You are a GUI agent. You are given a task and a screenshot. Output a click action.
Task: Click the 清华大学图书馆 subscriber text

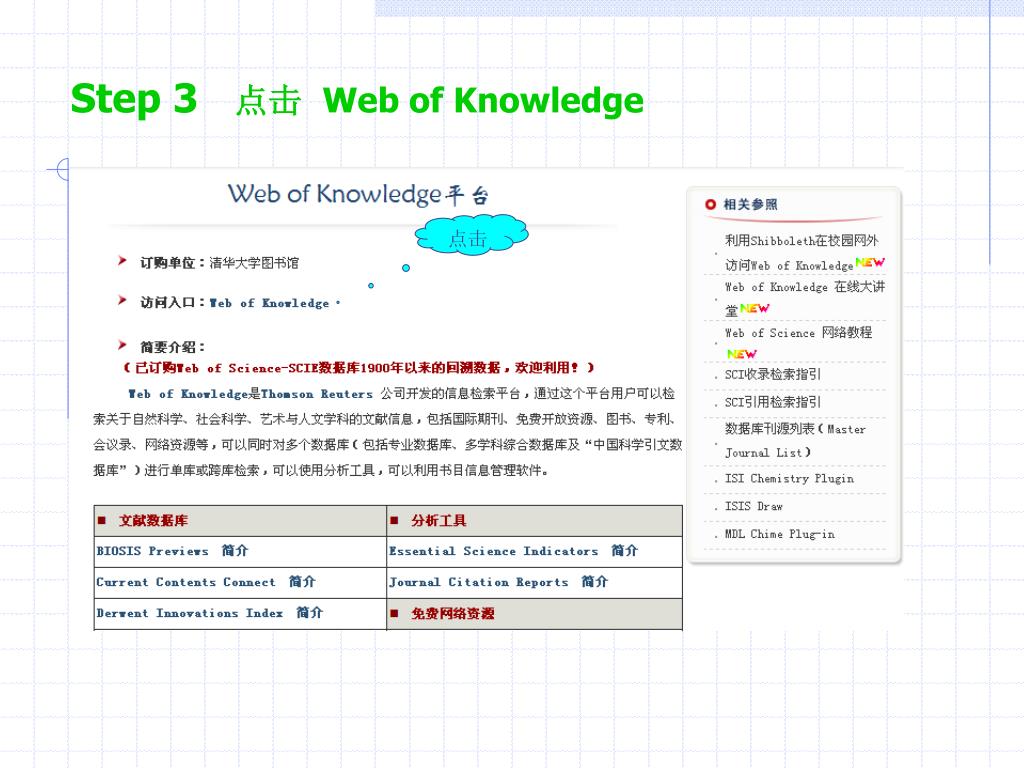[254, 263]
